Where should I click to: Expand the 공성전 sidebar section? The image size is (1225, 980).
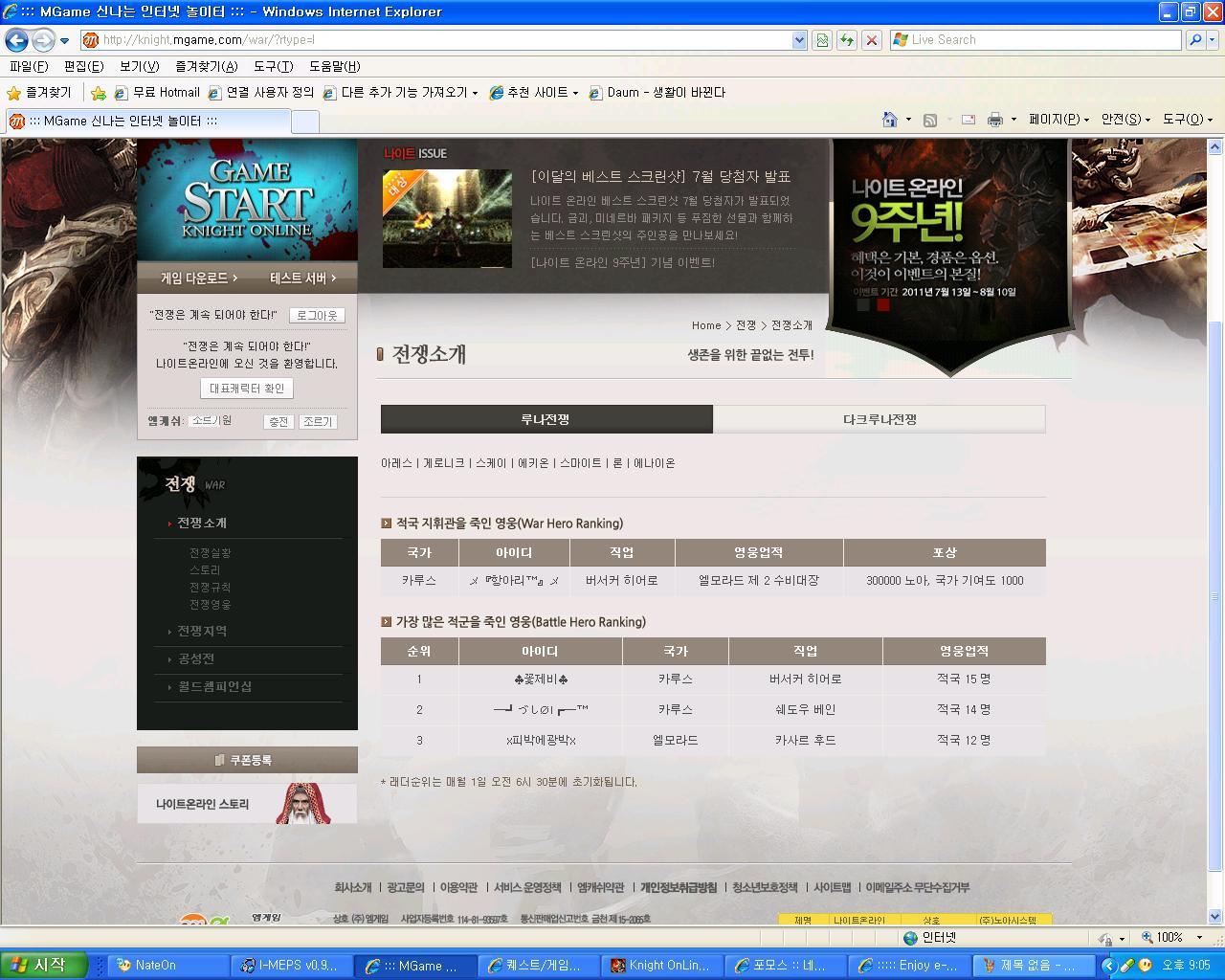(x=196, y=658)
